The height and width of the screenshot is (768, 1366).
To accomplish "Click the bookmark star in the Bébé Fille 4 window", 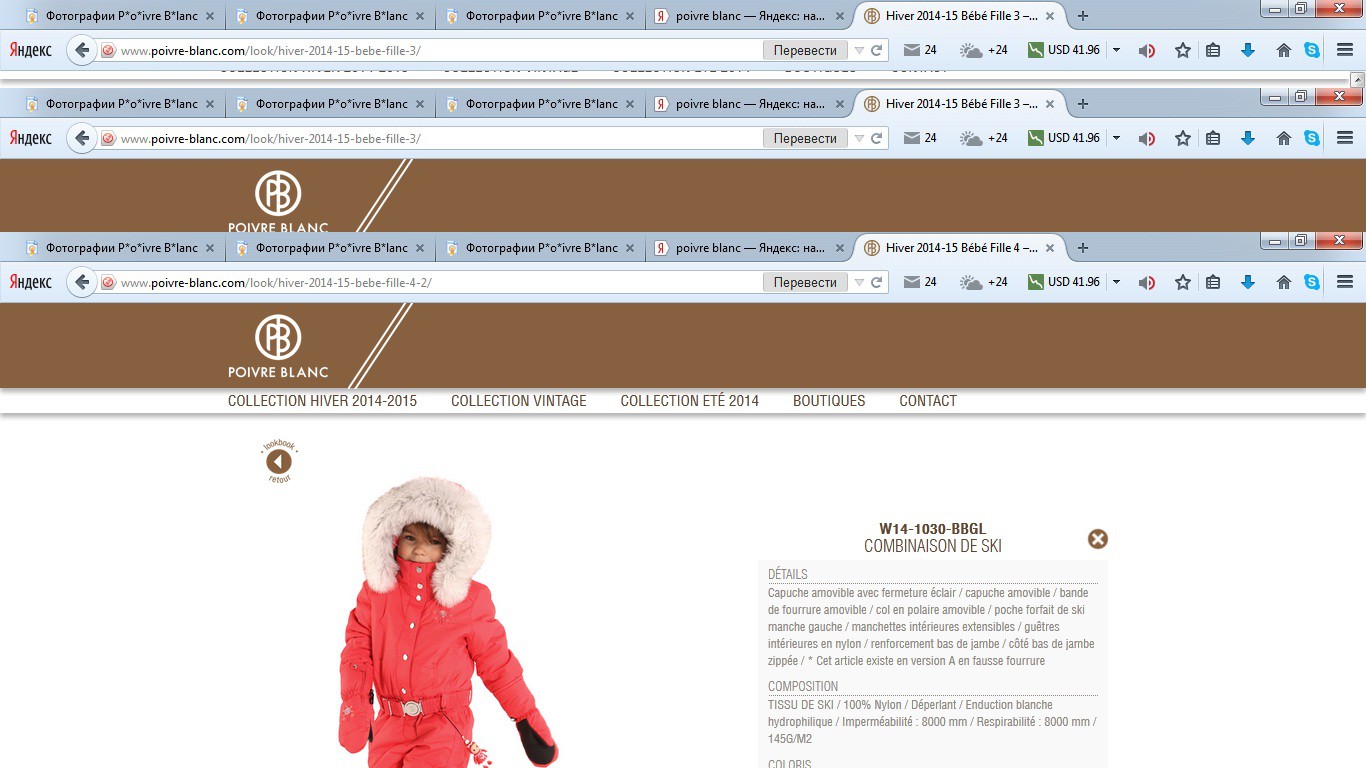I will click(x=1183, y=282).
